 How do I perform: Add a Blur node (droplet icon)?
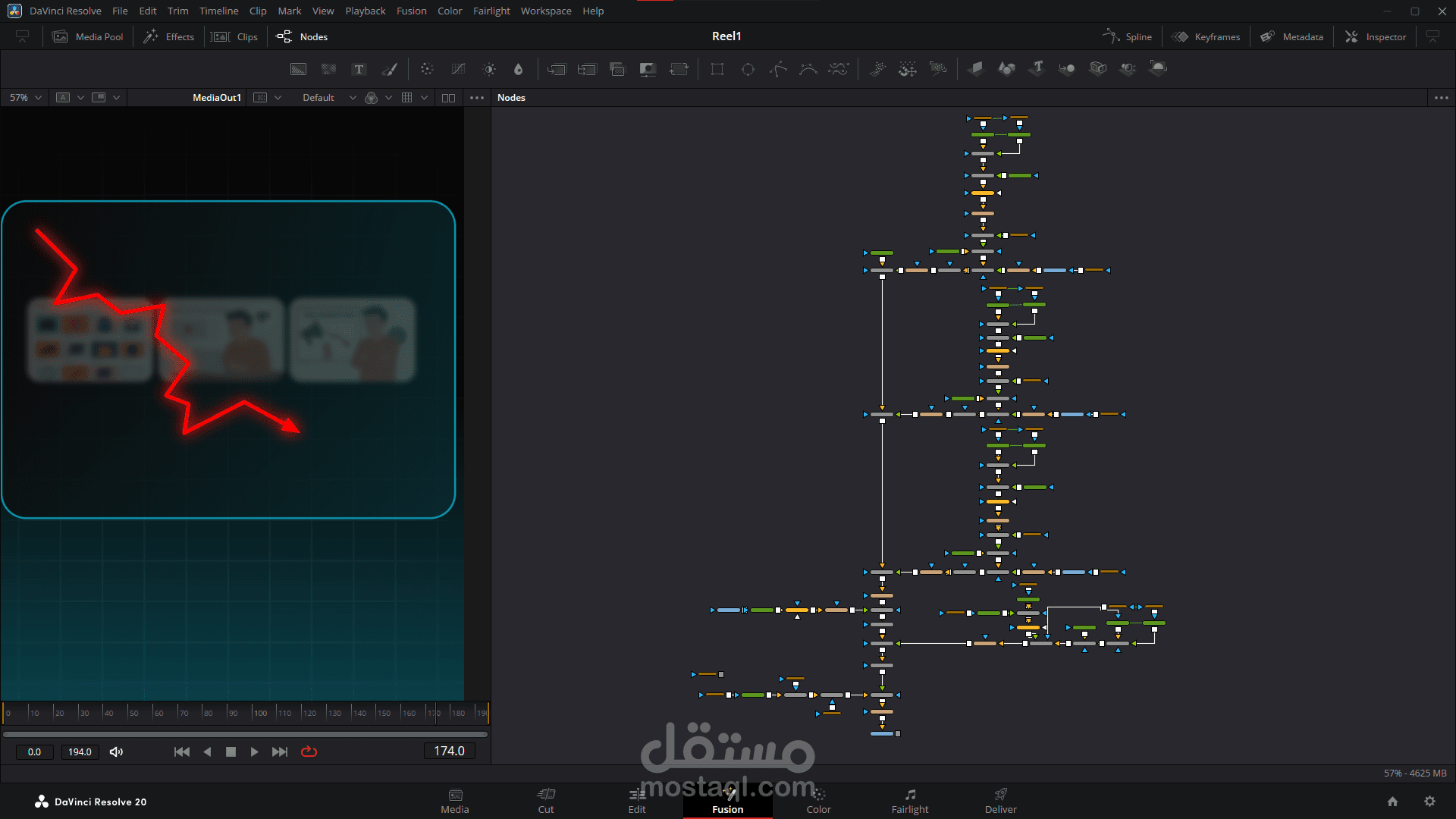click(518, 69)
